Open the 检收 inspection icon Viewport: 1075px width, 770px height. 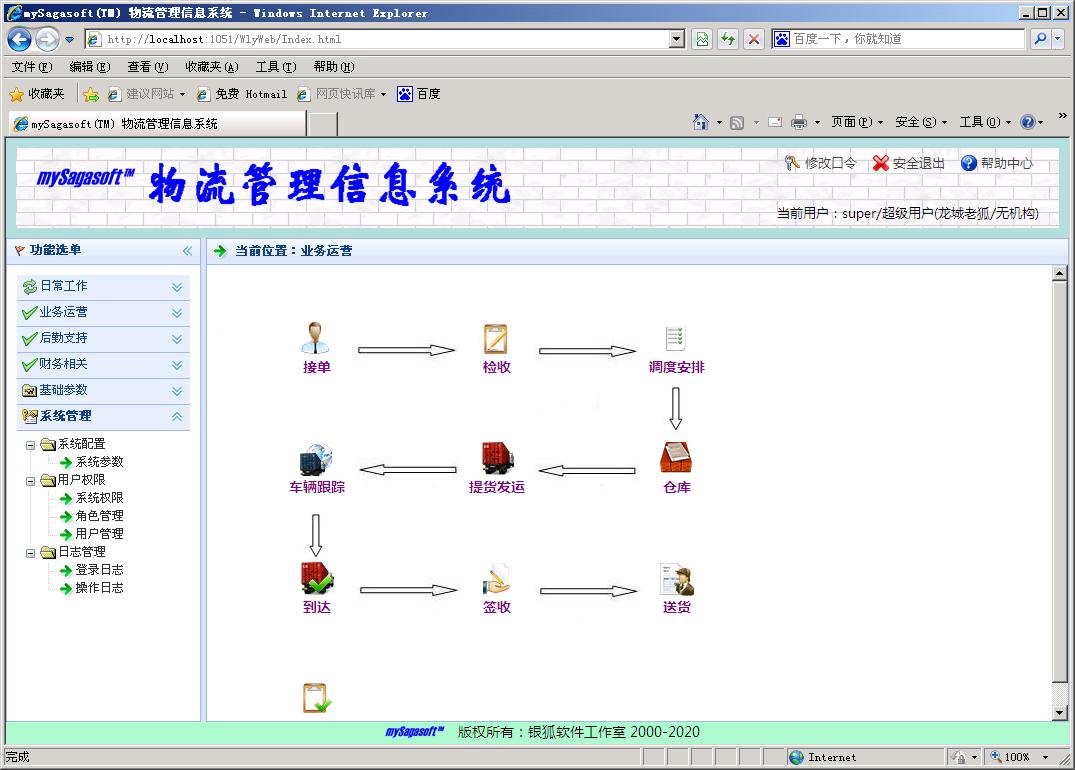pos(496,339)
